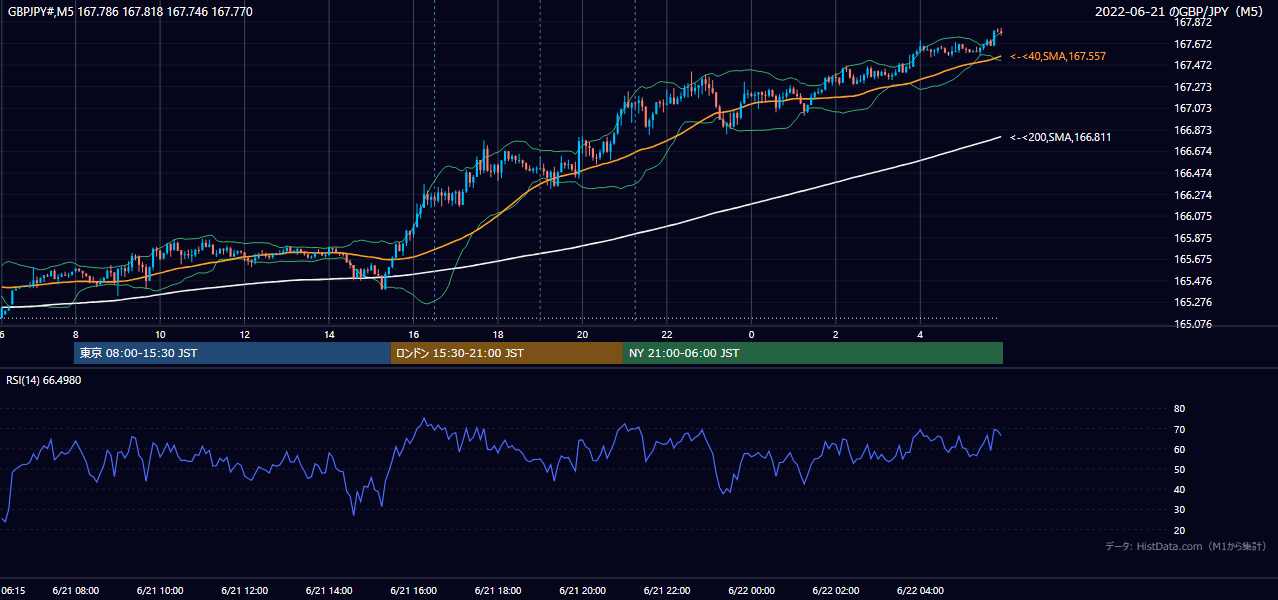The image size is (1278, 600).
Task: Click the HistData.com data source credit
Action: 1185,546
